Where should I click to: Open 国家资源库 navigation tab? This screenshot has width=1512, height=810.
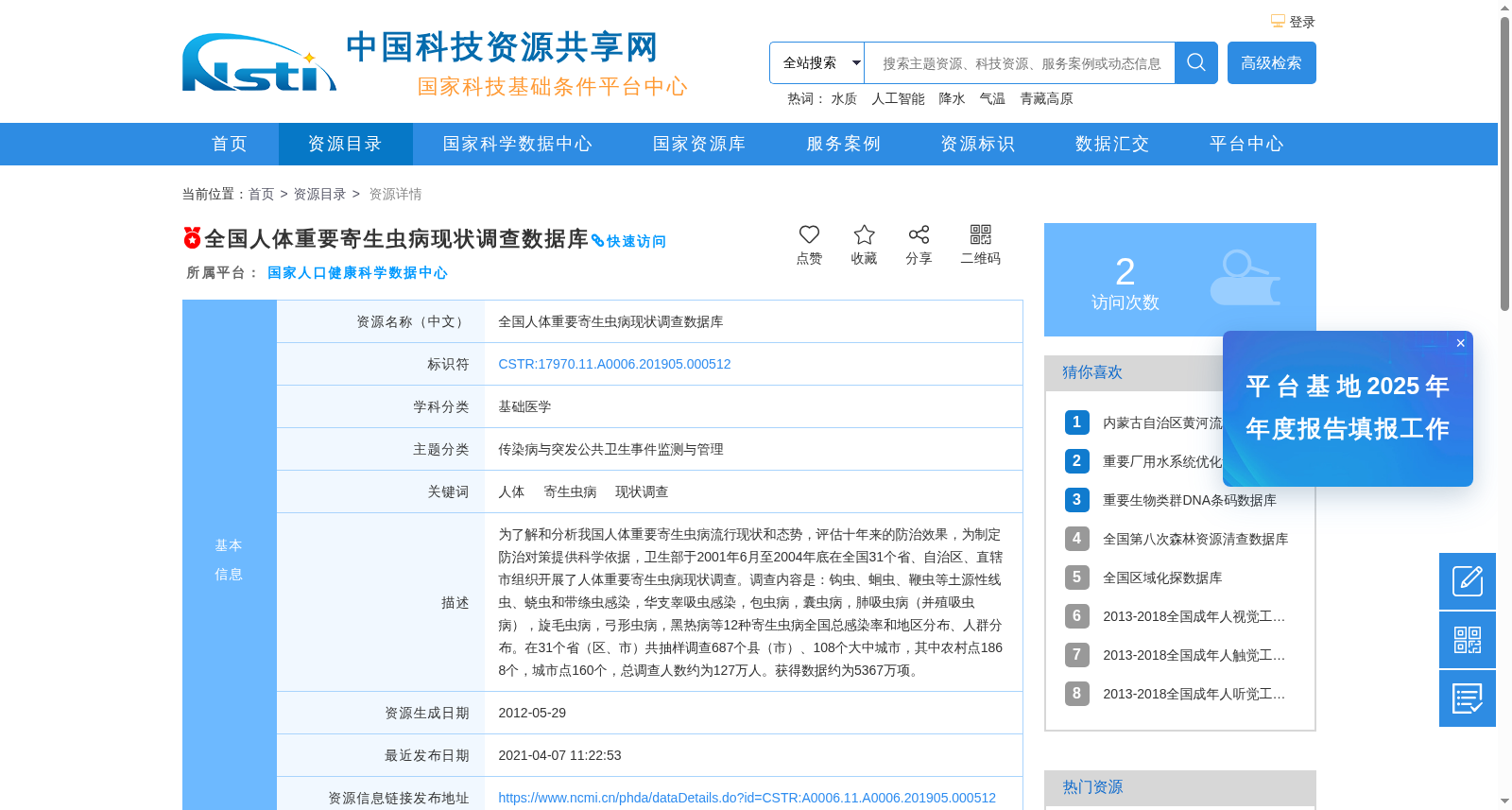pyautogui.click(x=699, y=144)
